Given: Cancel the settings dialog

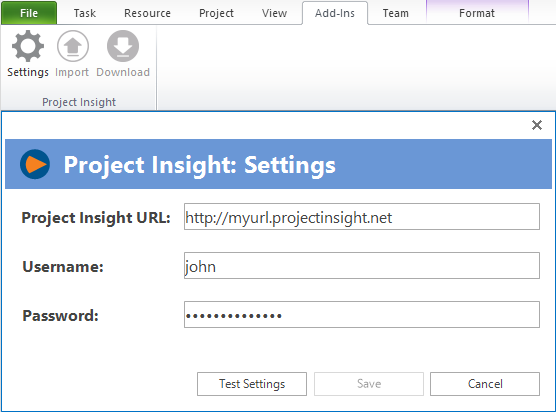Looking at the screenshot, I should coord(485,384).
